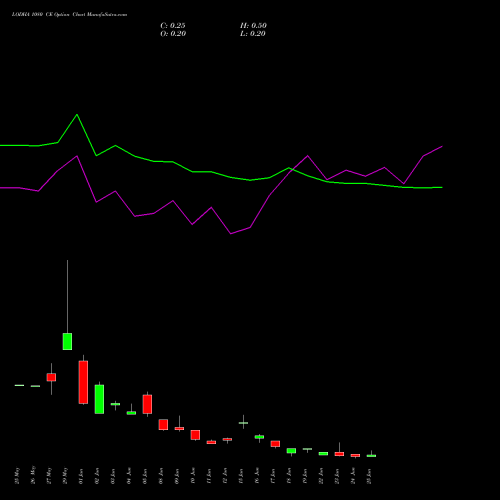This screenshot has height=500, width=500.
Task: Select the 01 Jun date label
Action: [x=81, y=476]
